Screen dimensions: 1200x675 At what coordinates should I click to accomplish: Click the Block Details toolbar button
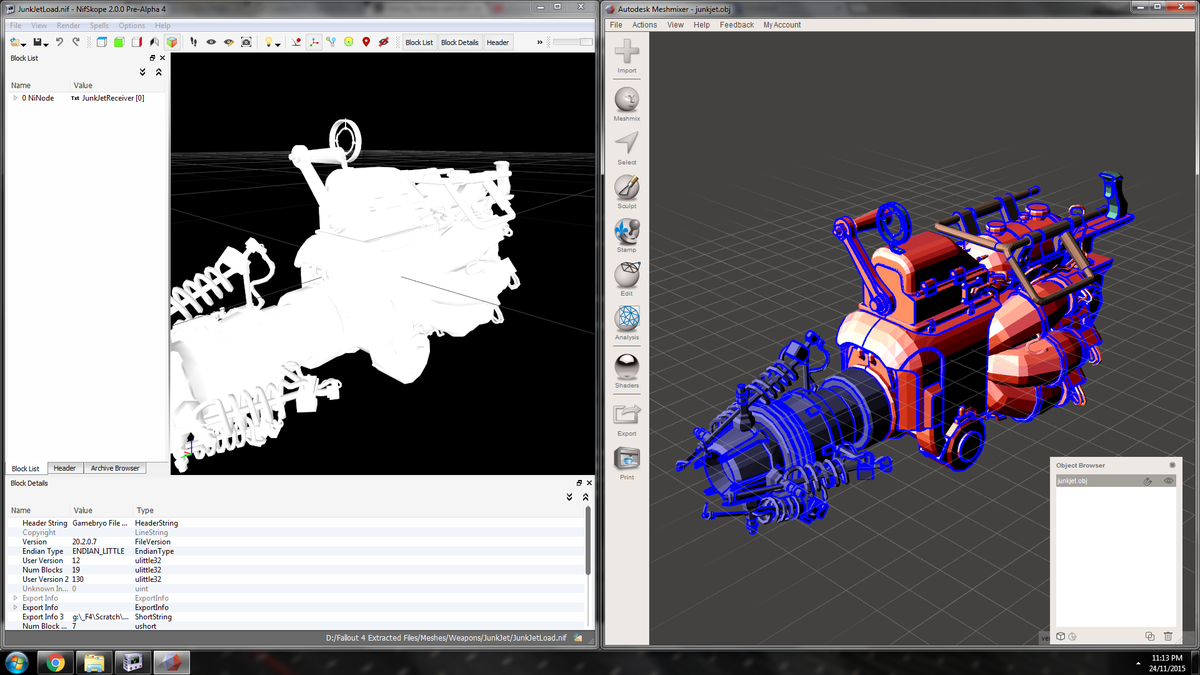460,42
